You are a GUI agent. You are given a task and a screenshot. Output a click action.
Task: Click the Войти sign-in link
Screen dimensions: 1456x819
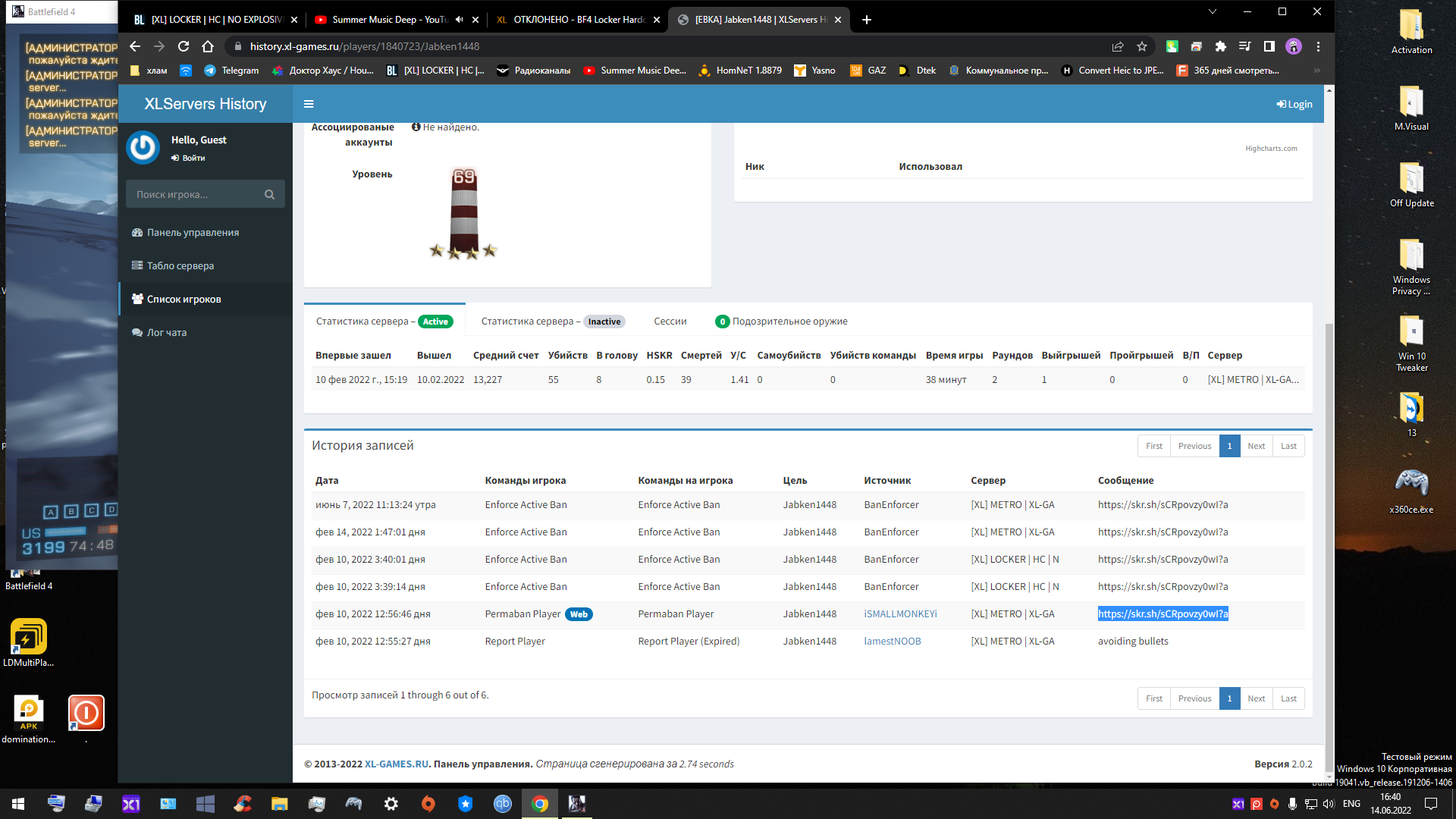tap(188, 158)
